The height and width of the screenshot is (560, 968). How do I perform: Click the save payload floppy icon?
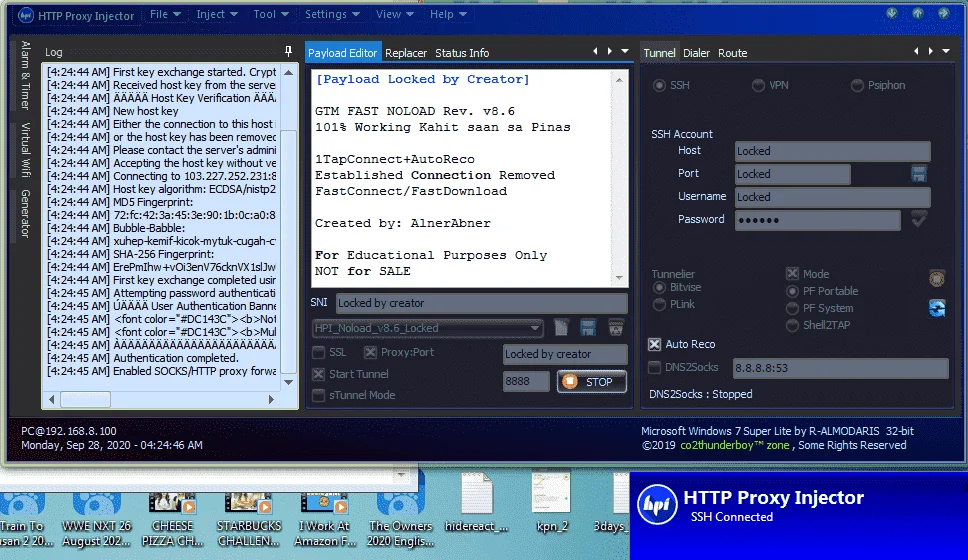pyautogui.click(x=588, y=328)
